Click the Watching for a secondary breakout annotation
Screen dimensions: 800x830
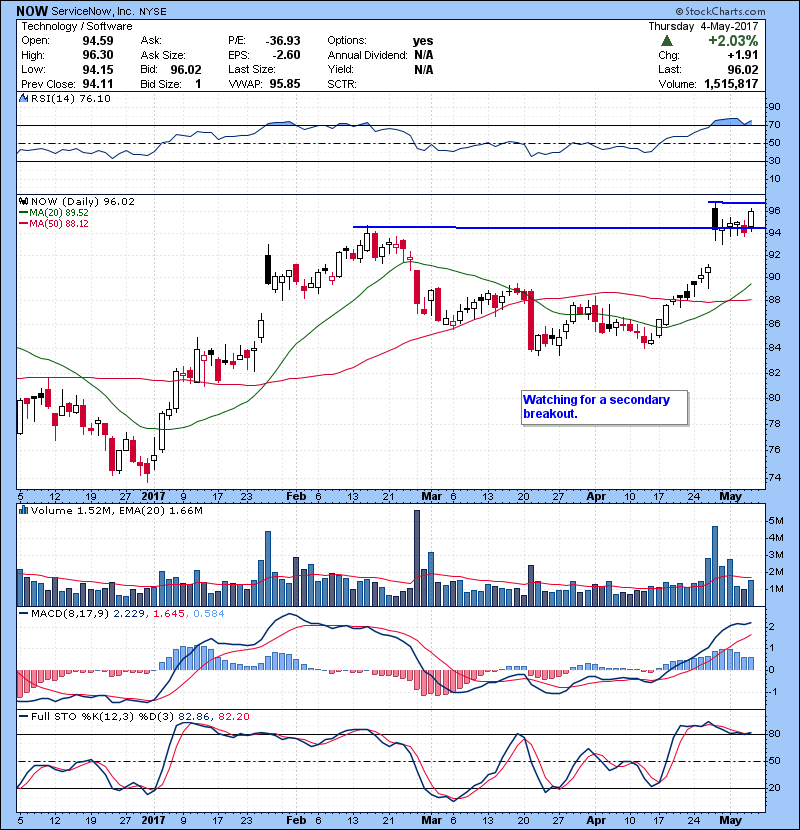pyautogui.click(x=605, y=407)
